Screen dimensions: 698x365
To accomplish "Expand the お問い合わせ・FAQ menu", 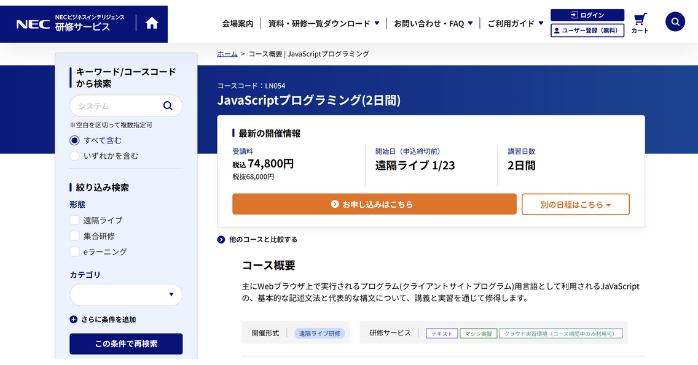I will 433,23.
